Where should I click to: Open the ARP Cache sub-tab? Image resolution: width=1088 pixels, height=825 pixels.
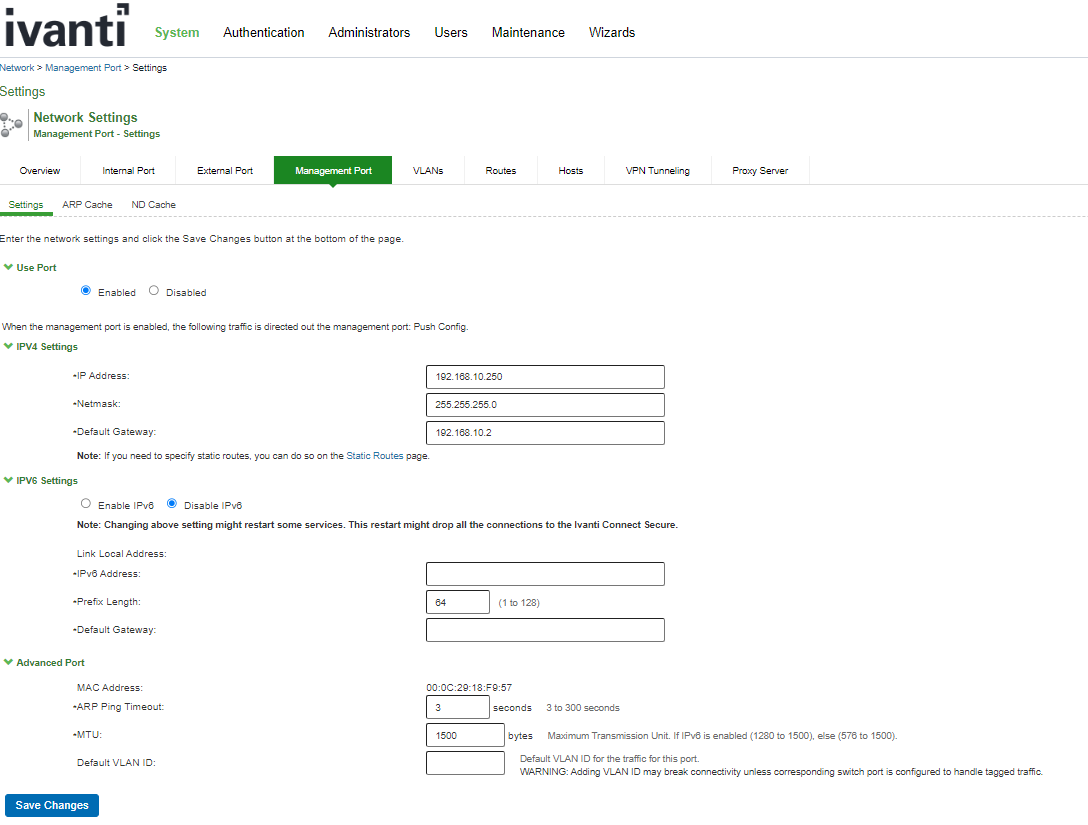tap(87, 205)
